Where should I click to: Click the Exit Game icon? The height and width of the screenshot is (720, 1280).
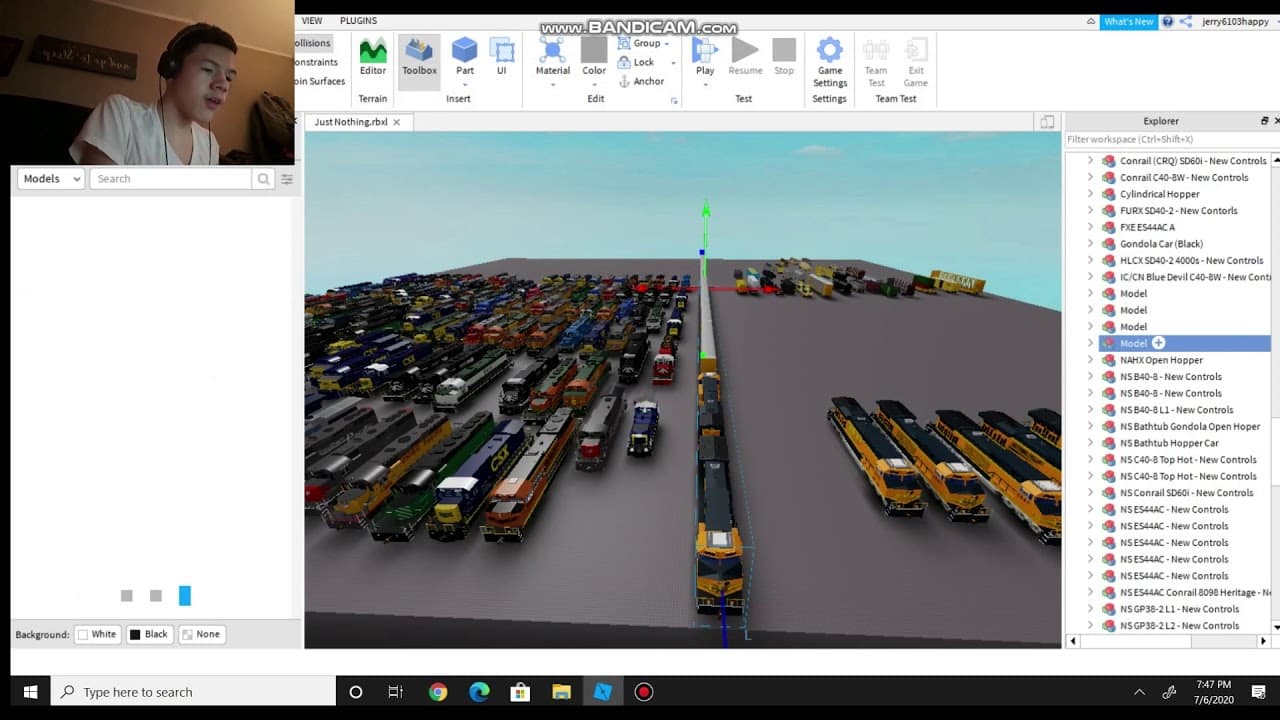click(x=916, y=62)
